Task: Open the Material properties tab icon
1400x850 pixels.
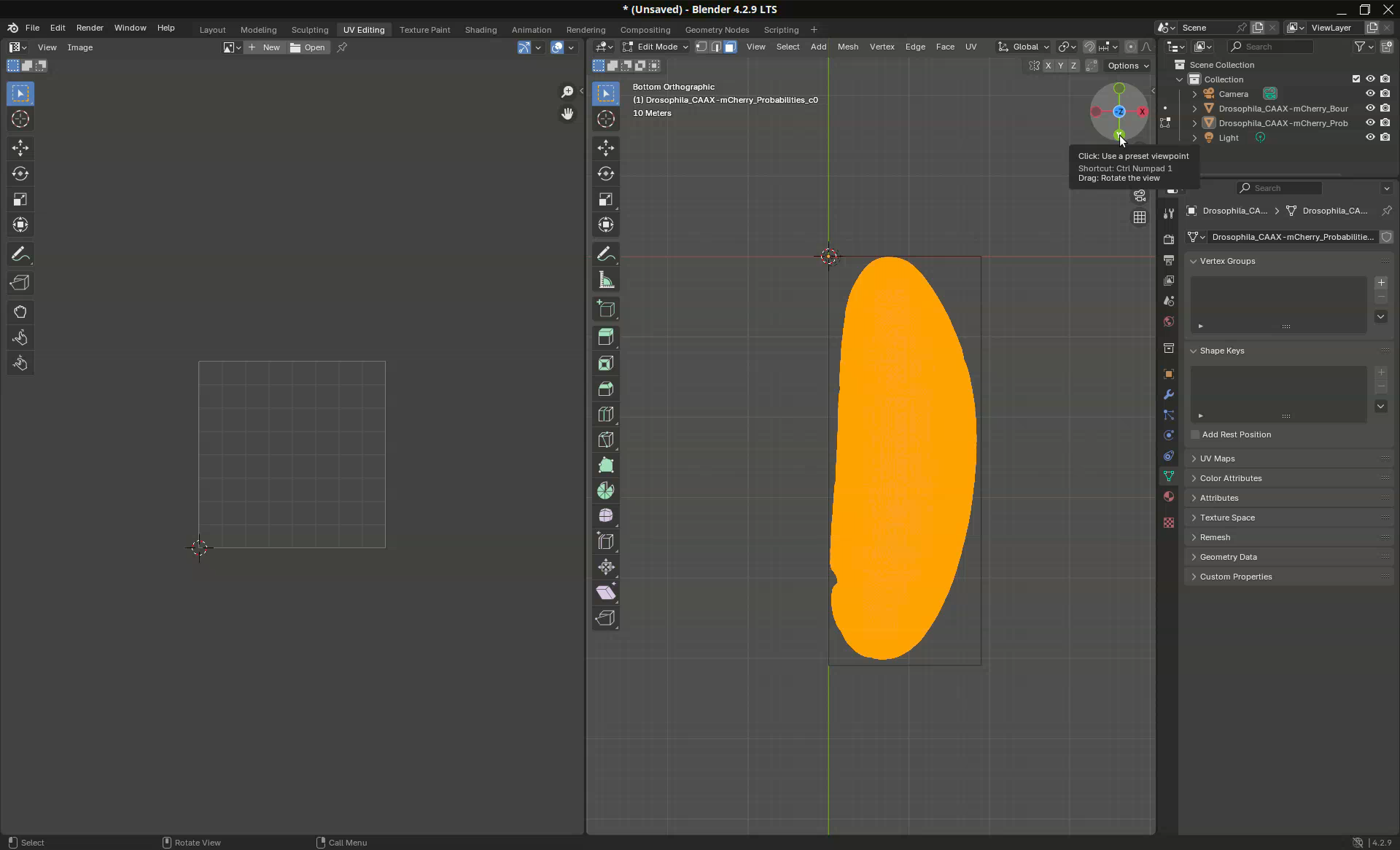Action: (1169, 496)
